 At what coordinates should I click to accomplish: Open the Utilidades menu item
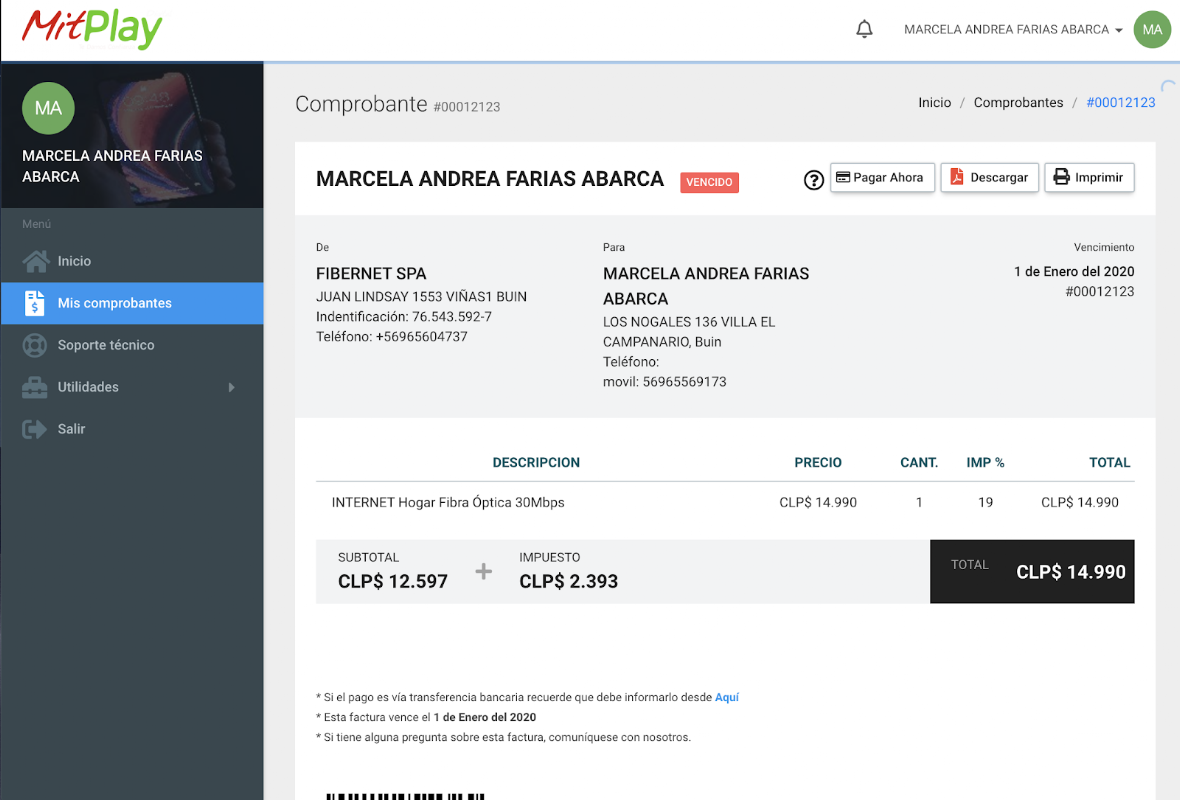pos(132,387)
